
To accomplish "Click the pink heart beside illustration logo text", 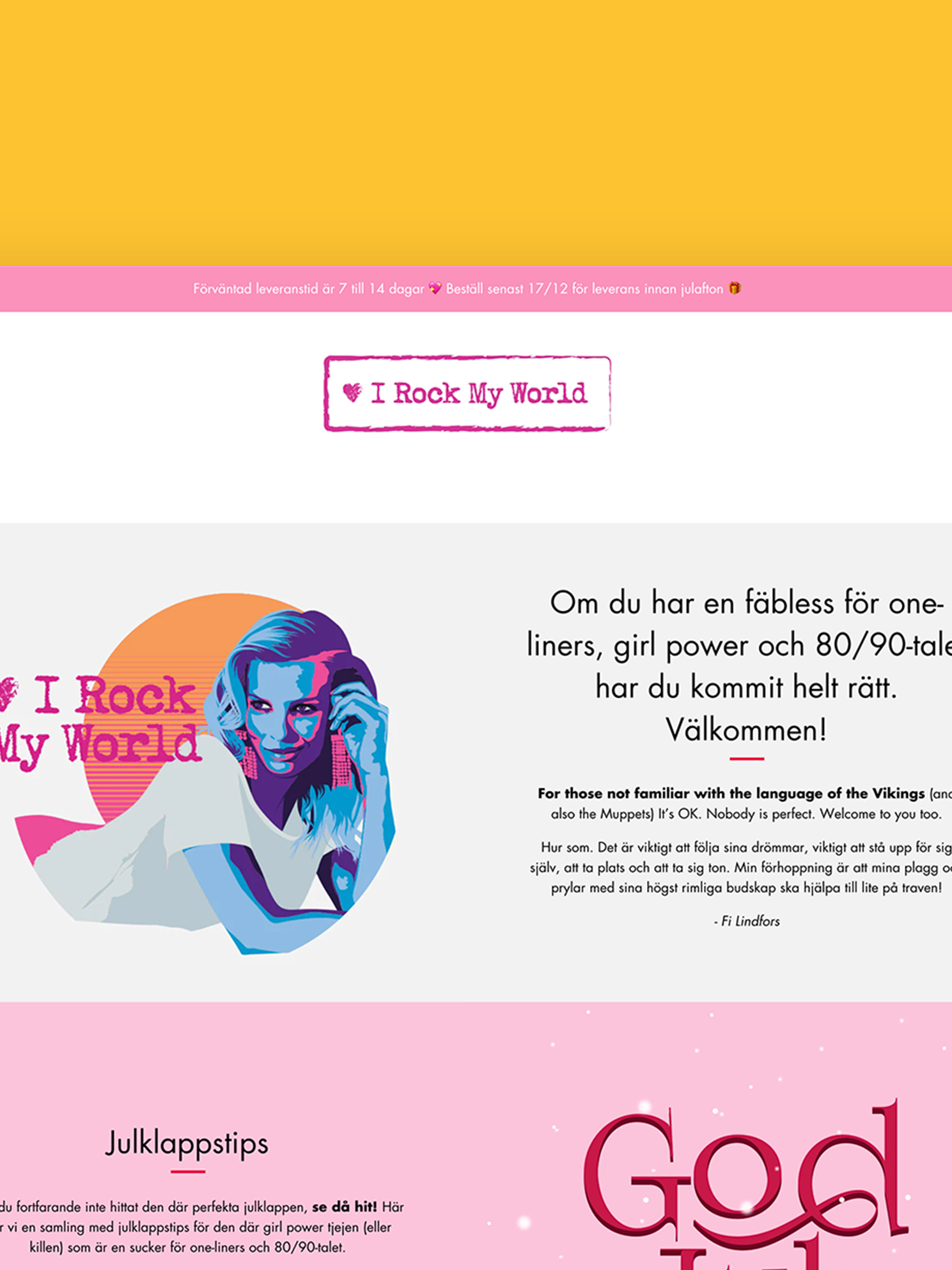I will (8, 694).
